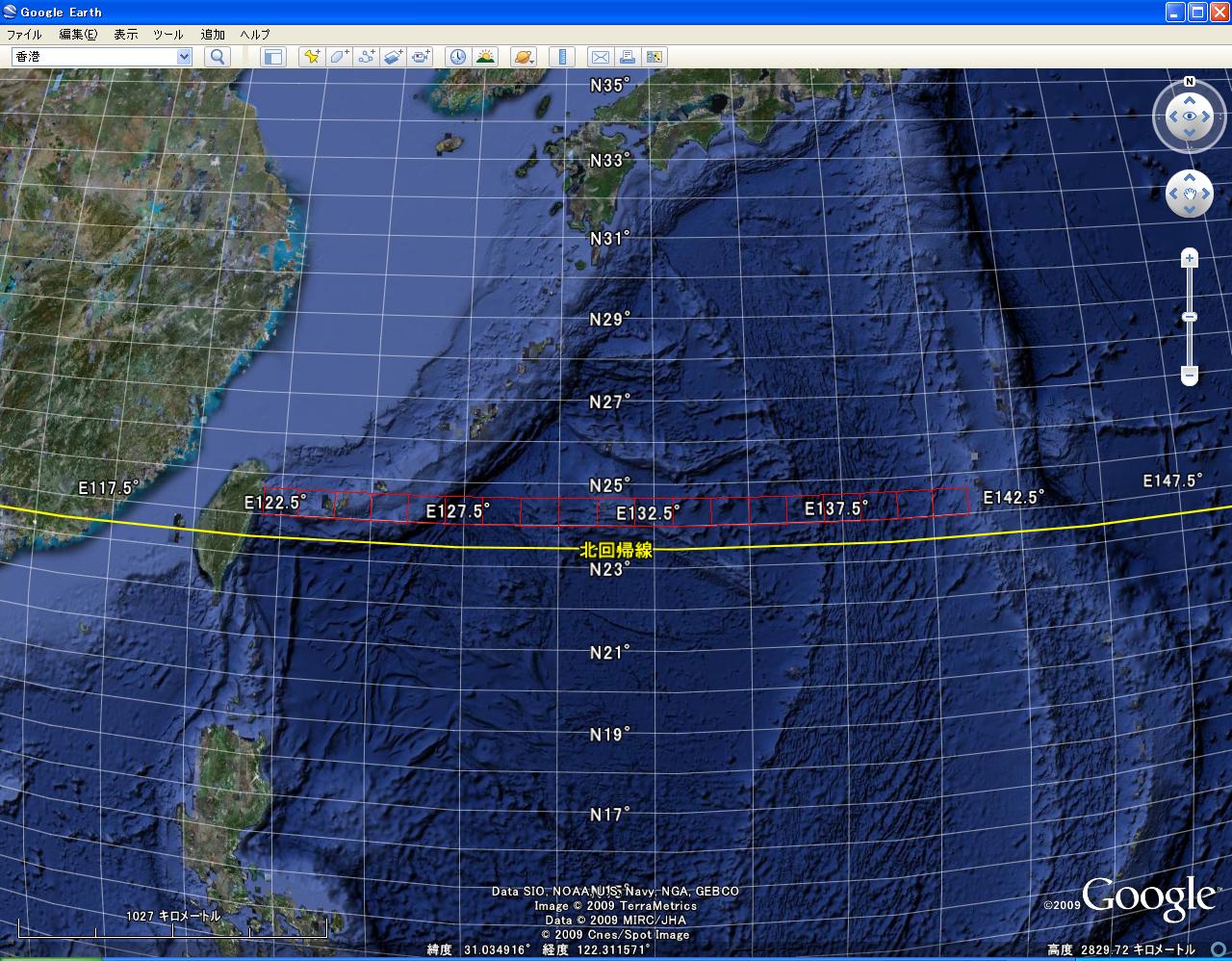The image size is (1232, 961).
Task: Click the zoom out minus button
Action: (x=1190, y=375)
